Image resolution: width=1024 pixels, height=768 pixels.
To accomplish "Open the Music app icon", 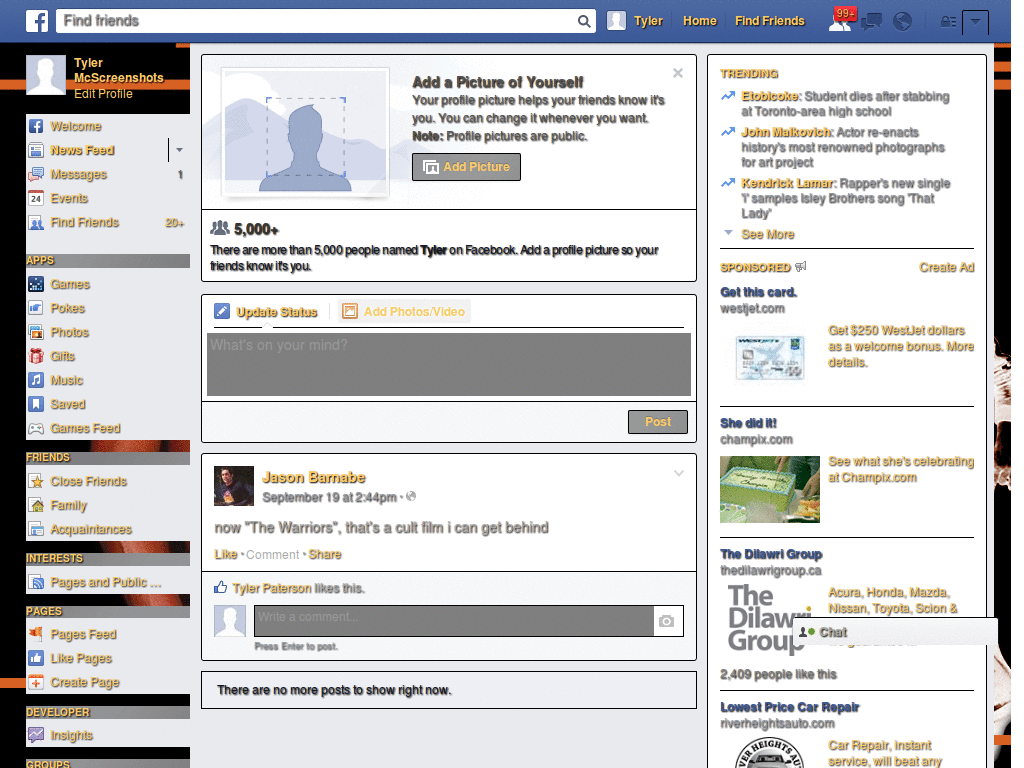I will pos(36,380).
